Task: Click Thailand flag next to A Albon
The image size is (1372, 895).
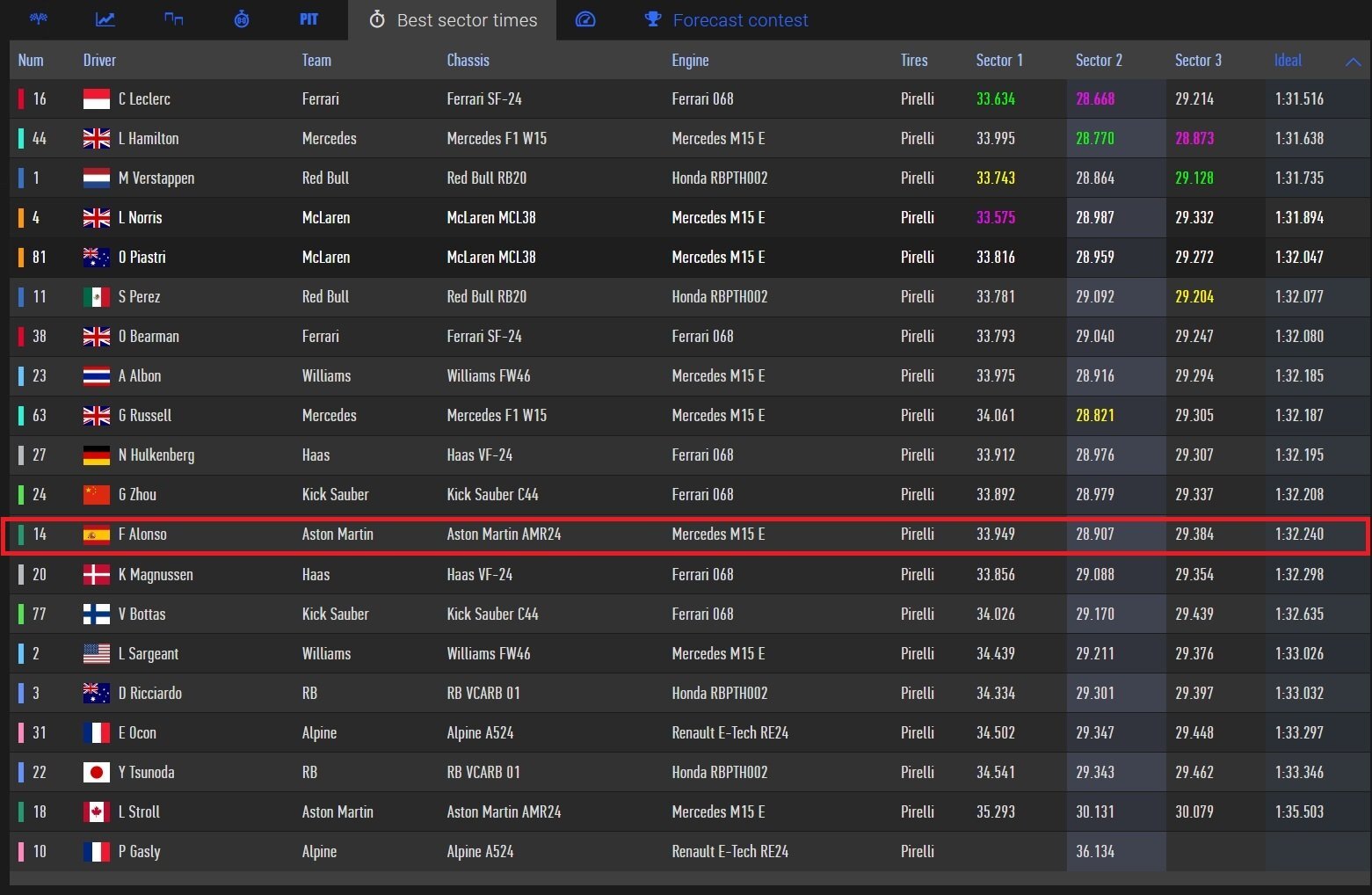Action: click(97, 375)
